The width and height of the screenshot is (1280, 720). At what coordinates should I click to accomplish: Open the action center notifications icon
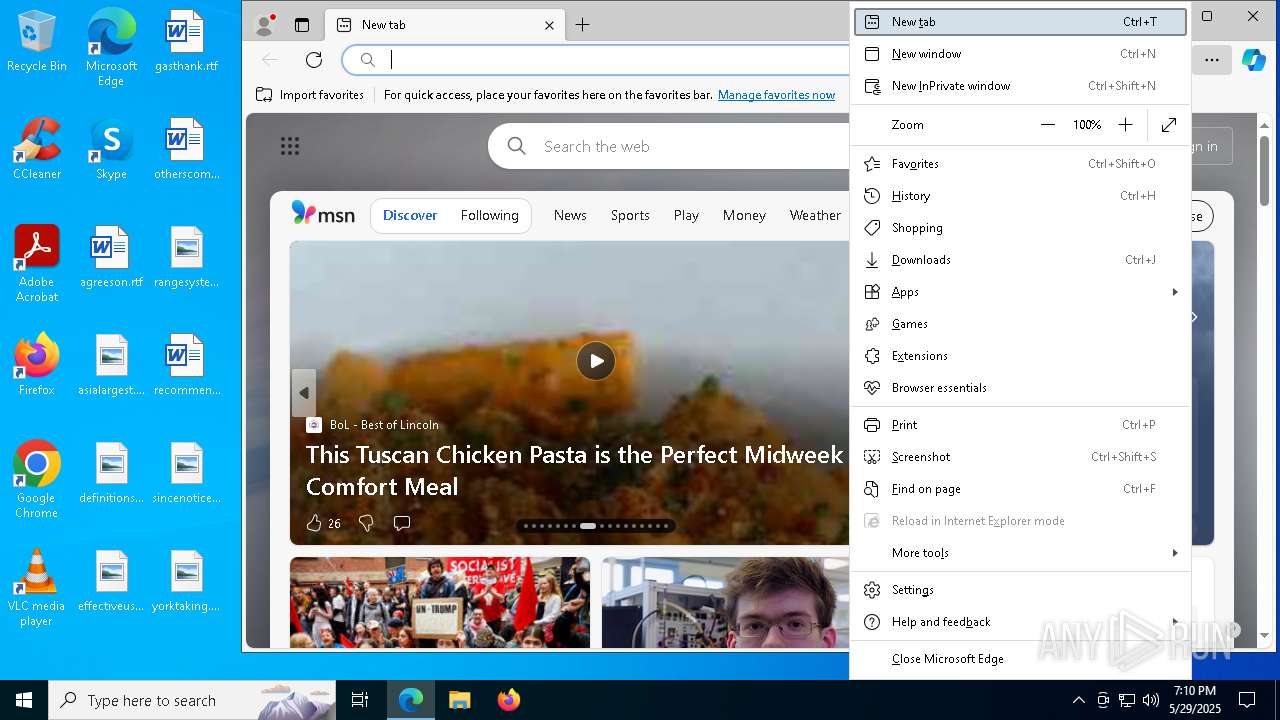pyautogui.click(x=1247, y=700)
